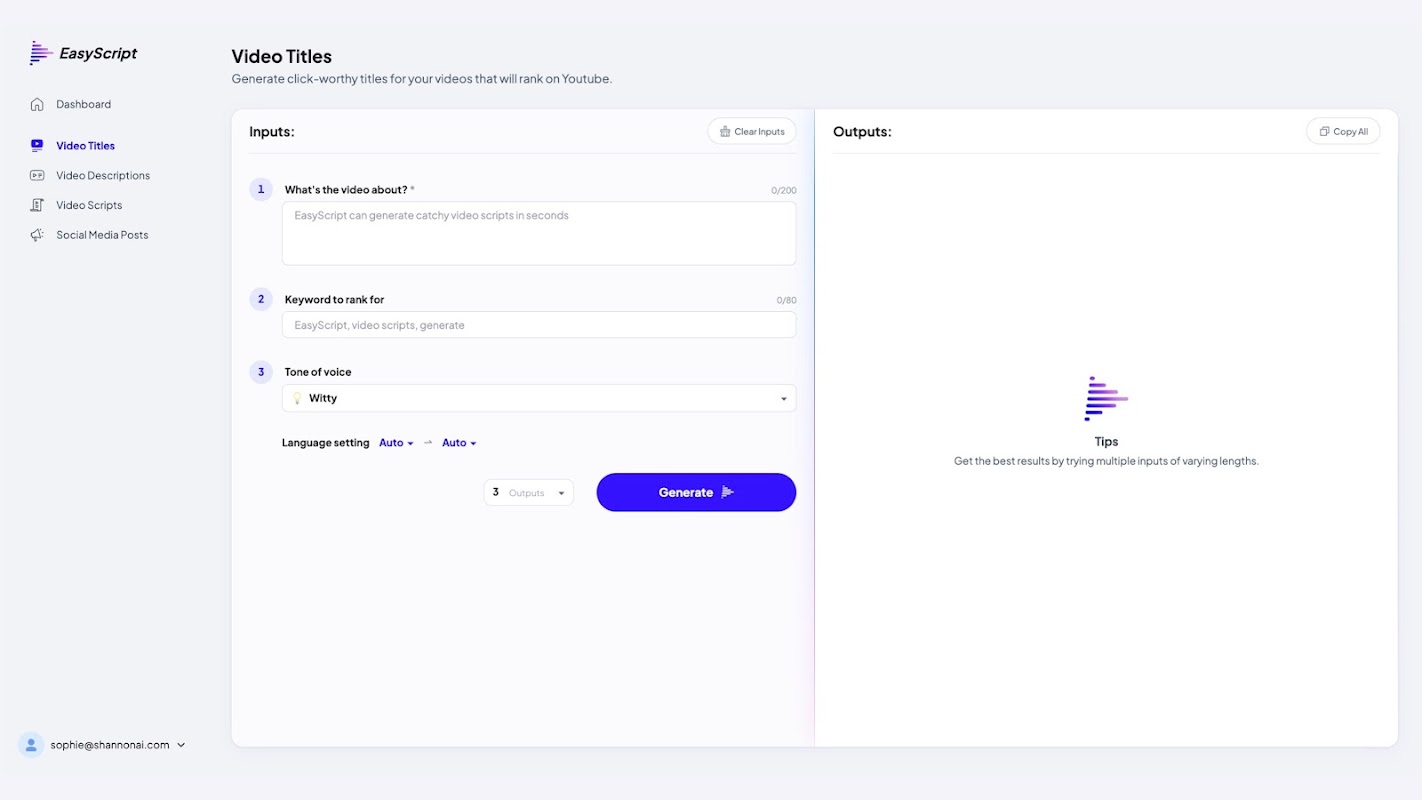Select Video Titles in sidebar

tap(85, 146)
